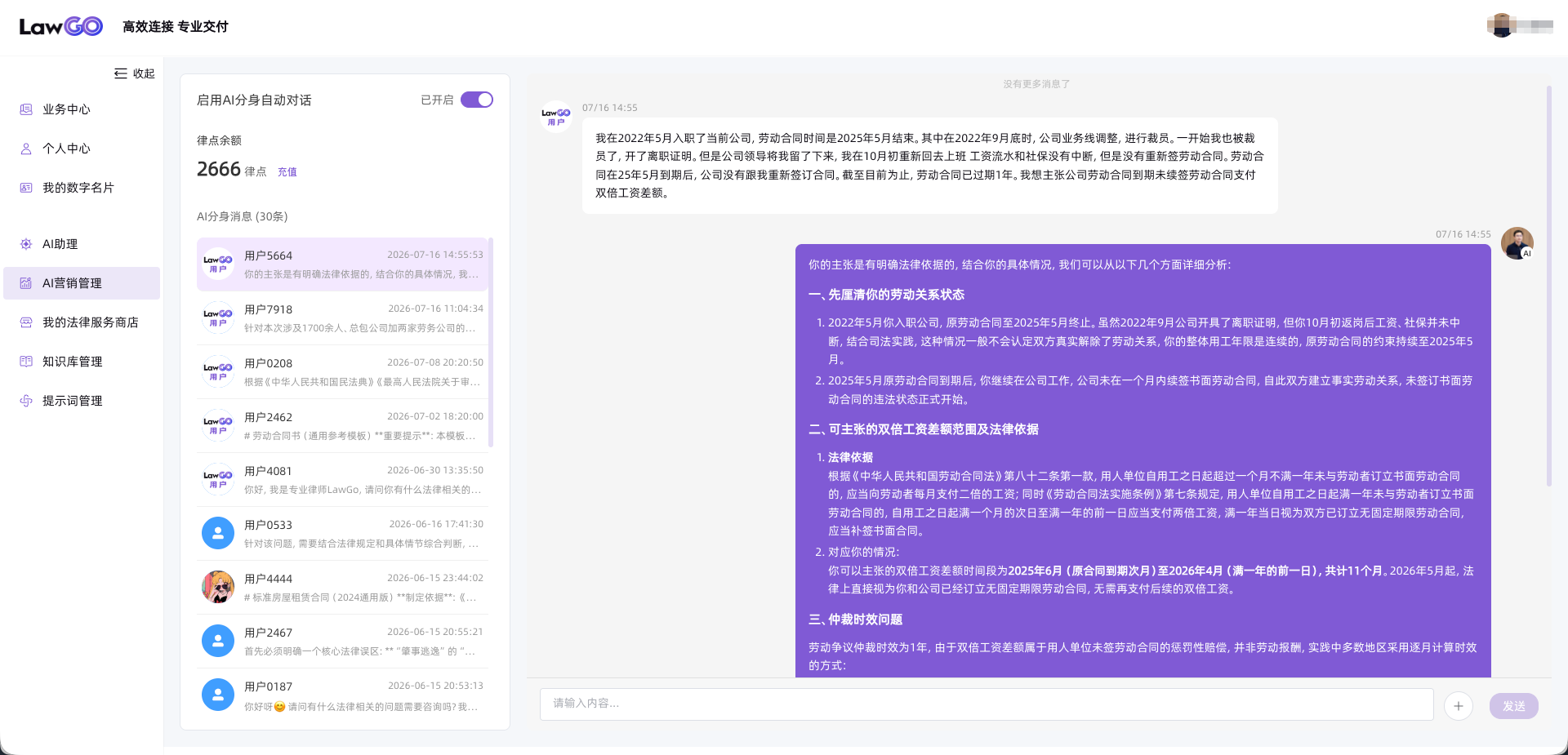Click 用户2462 LawGO avatar

[218, 425]
